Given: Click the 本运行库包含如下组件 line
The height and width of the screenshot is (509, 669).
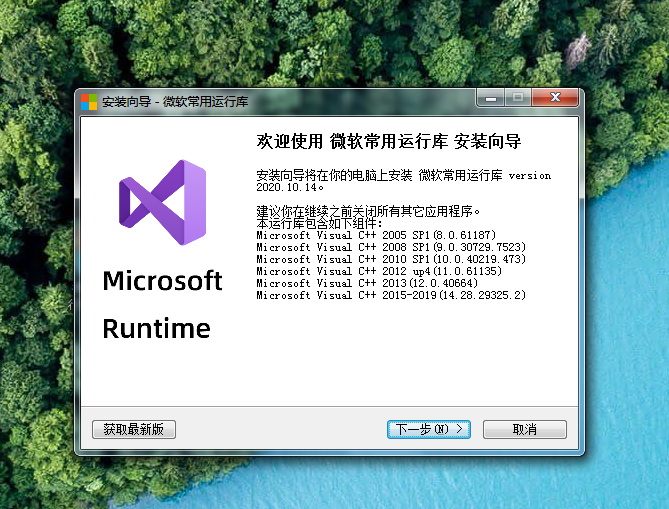Looking at the screenshot, I should 319,223.
